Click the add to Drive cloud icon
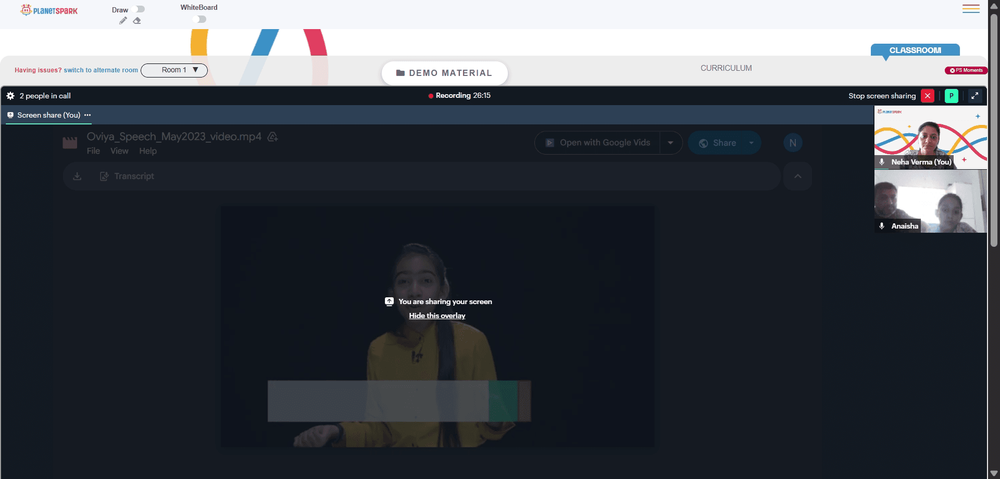Image resolution: width=1000 pixels, height=479 pixels. coord(273,136)
